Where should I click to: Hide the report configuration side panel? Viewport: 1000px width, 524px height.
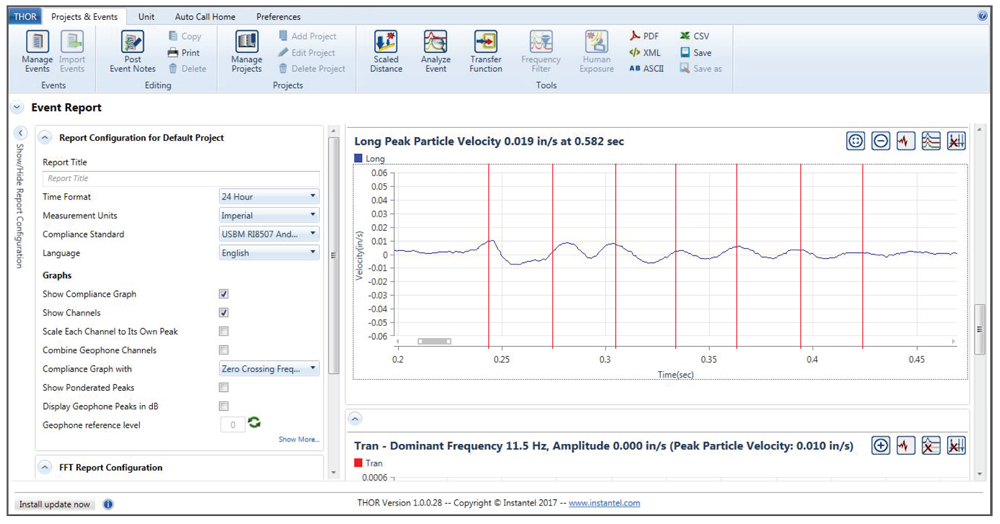(x=20, y=133)
